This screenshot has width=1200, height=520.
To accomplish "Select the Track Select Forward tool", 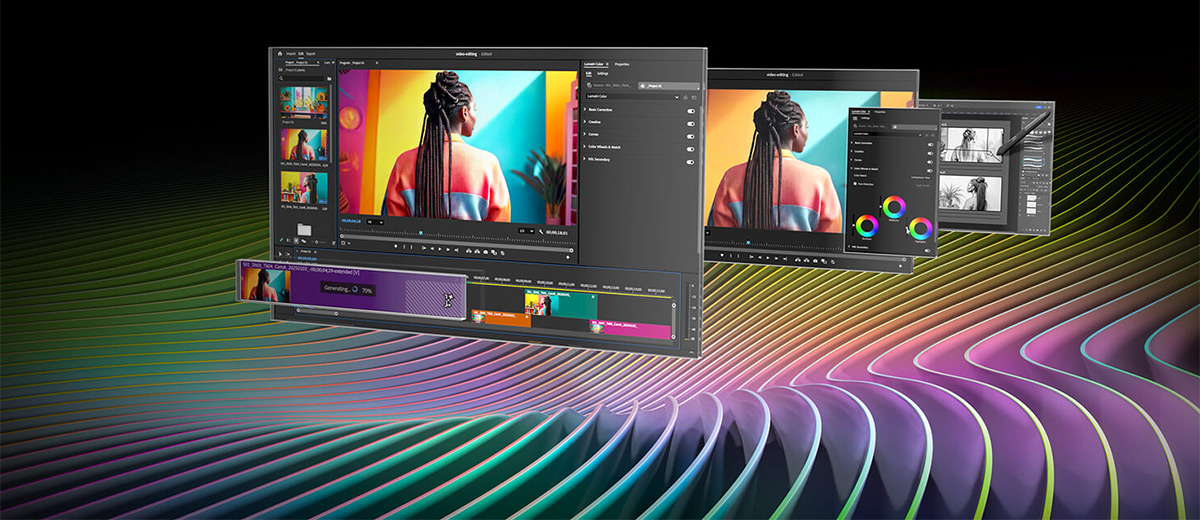I will tap(287, 255).
